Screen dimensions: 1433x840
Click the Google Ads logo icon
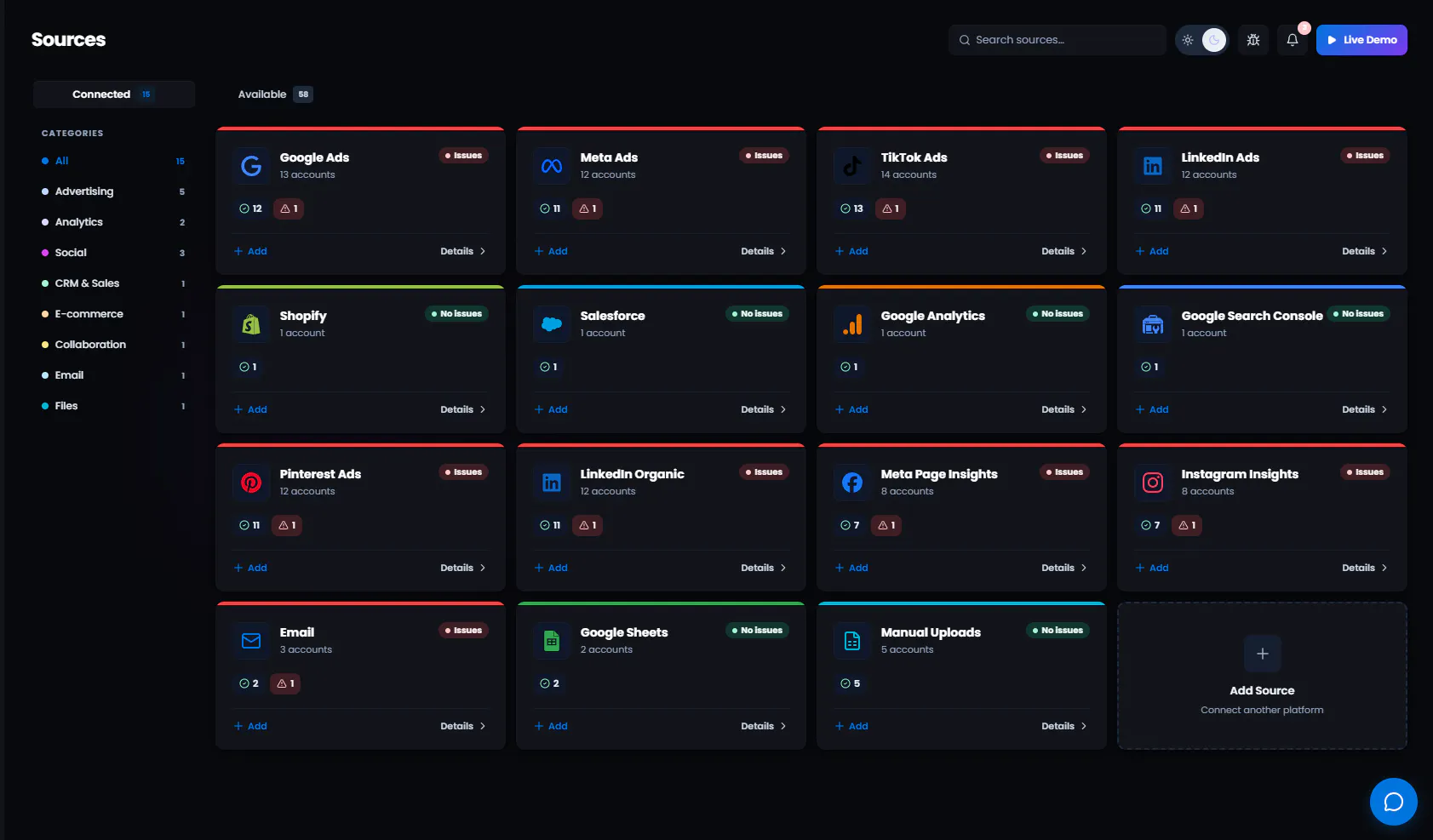(251, 166)
